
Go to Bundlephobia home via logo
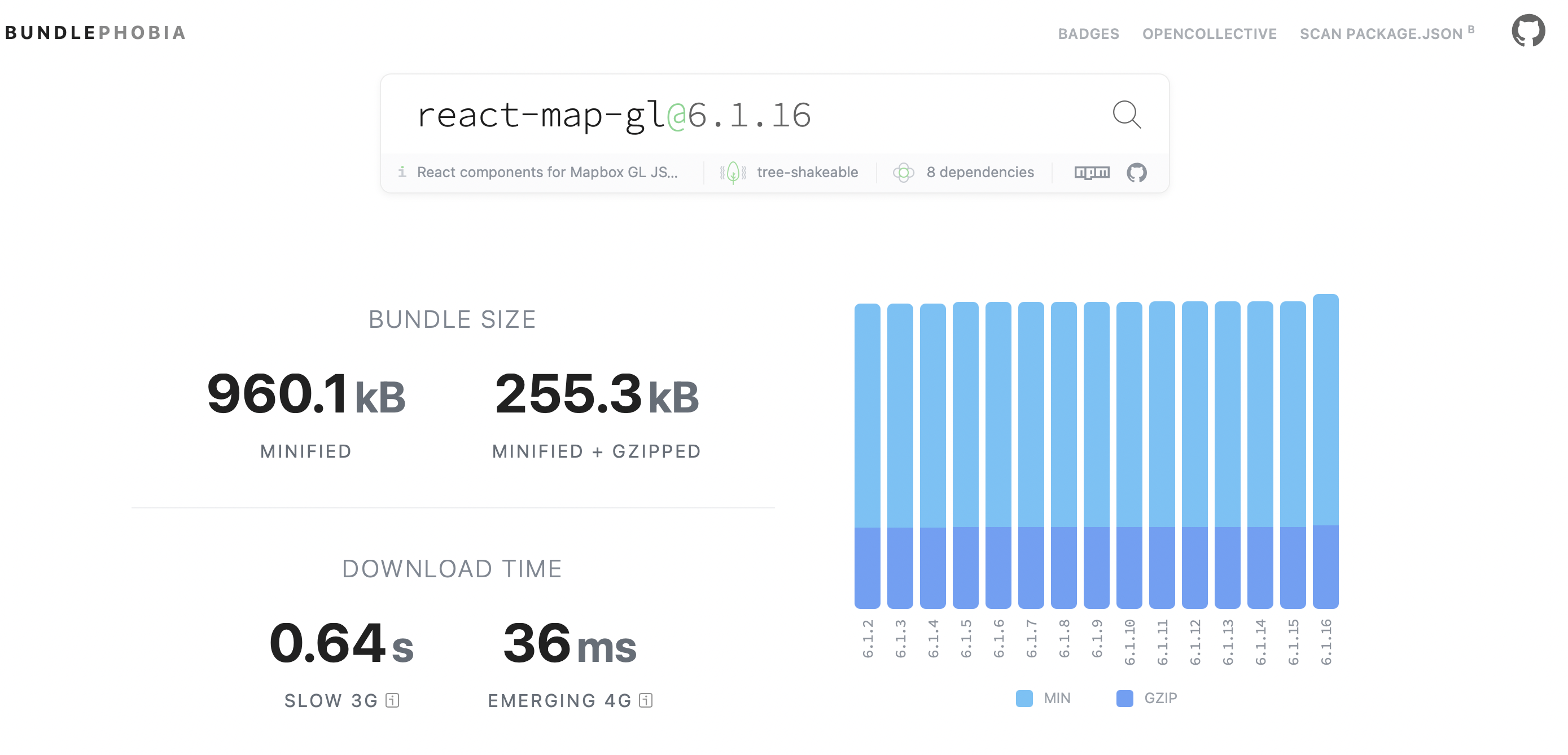(95, 33)
